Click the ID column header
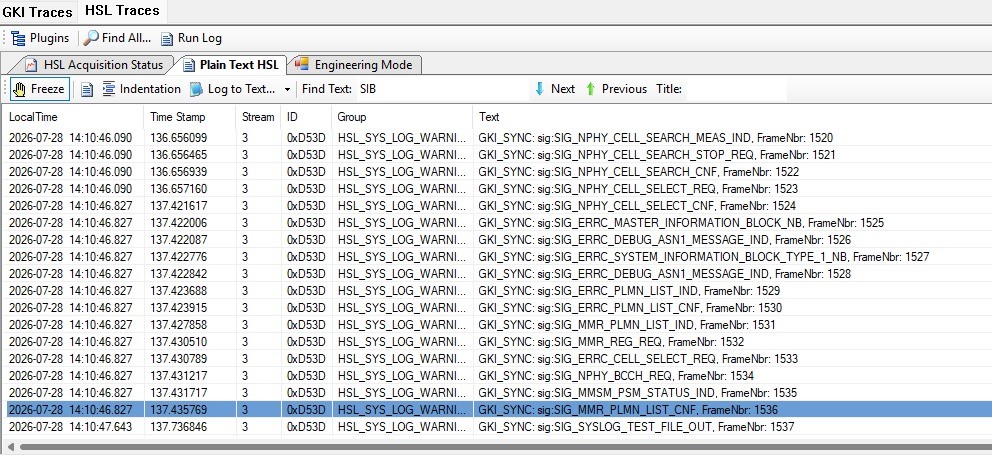Viewport: 992px width, 456px height. click(x=306, y=117)
